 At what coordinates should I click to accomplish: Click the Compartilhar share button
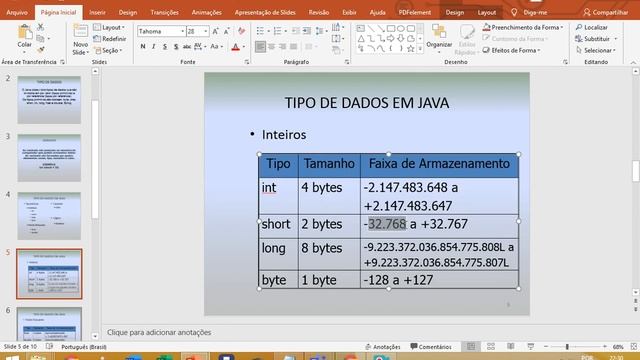tap(606, 12)
